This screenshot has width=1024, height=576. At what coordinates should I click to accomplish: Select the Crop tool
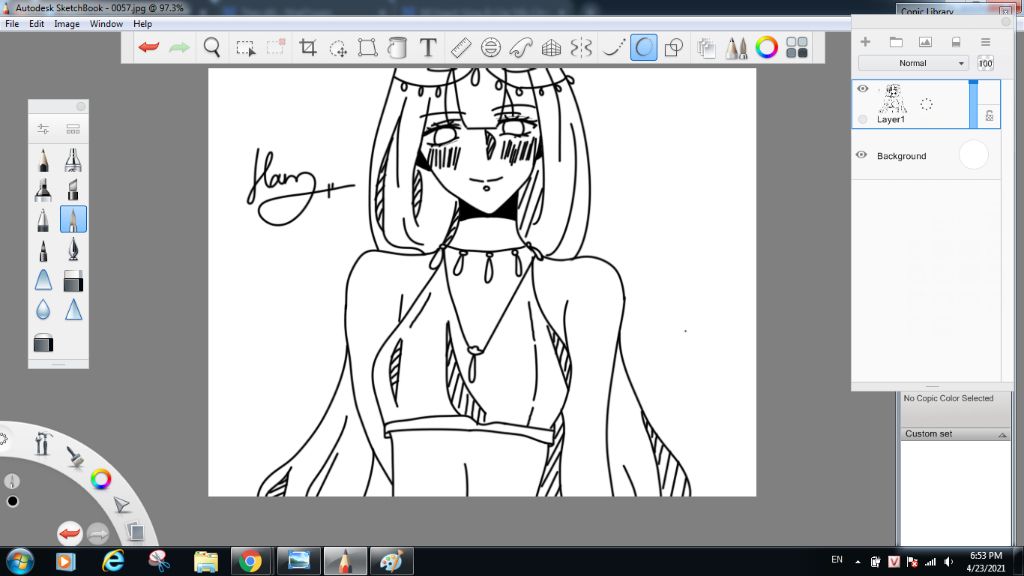point(308,47)
